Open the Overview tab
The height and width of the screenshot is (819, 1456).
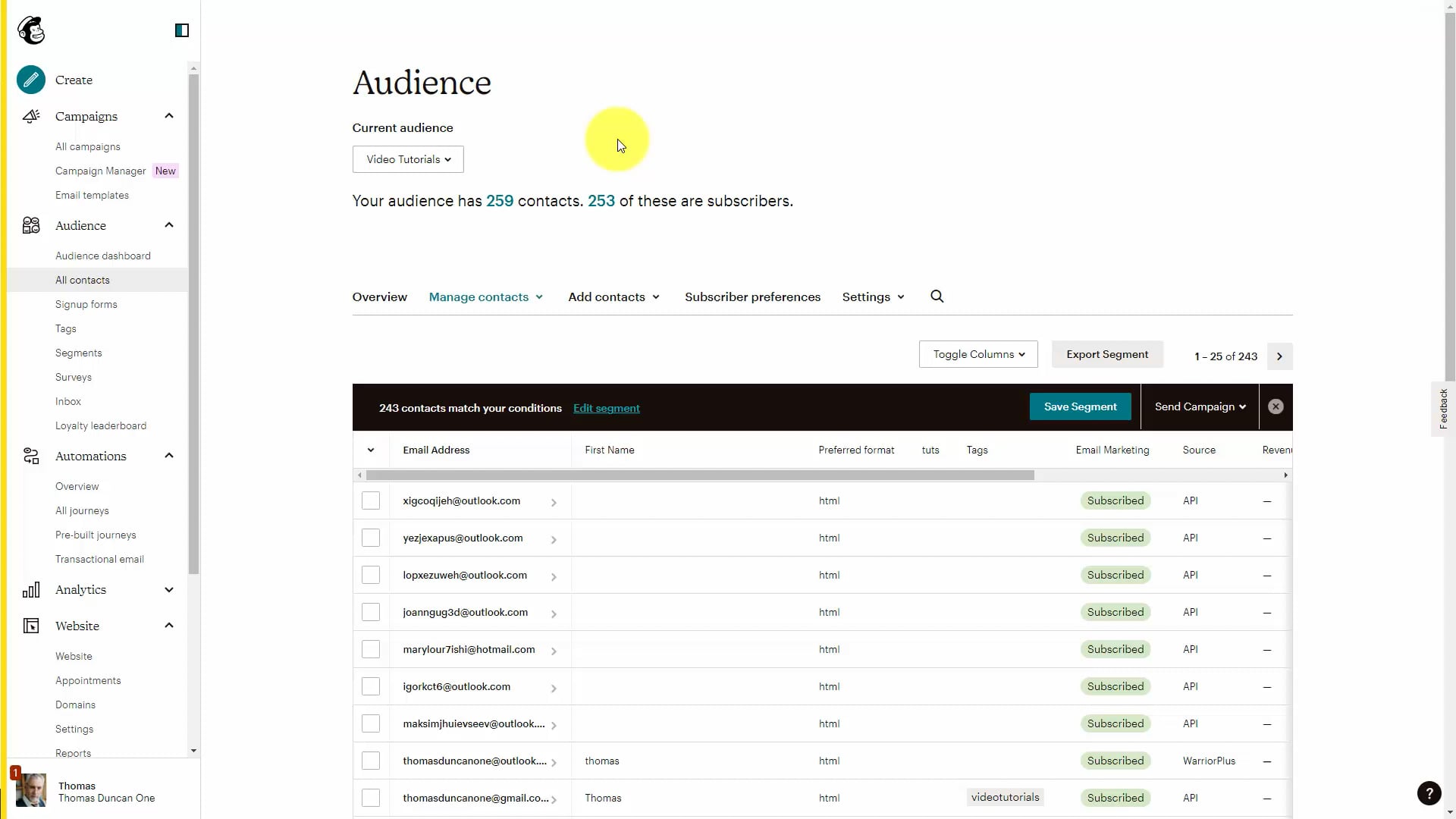(379, 297)
